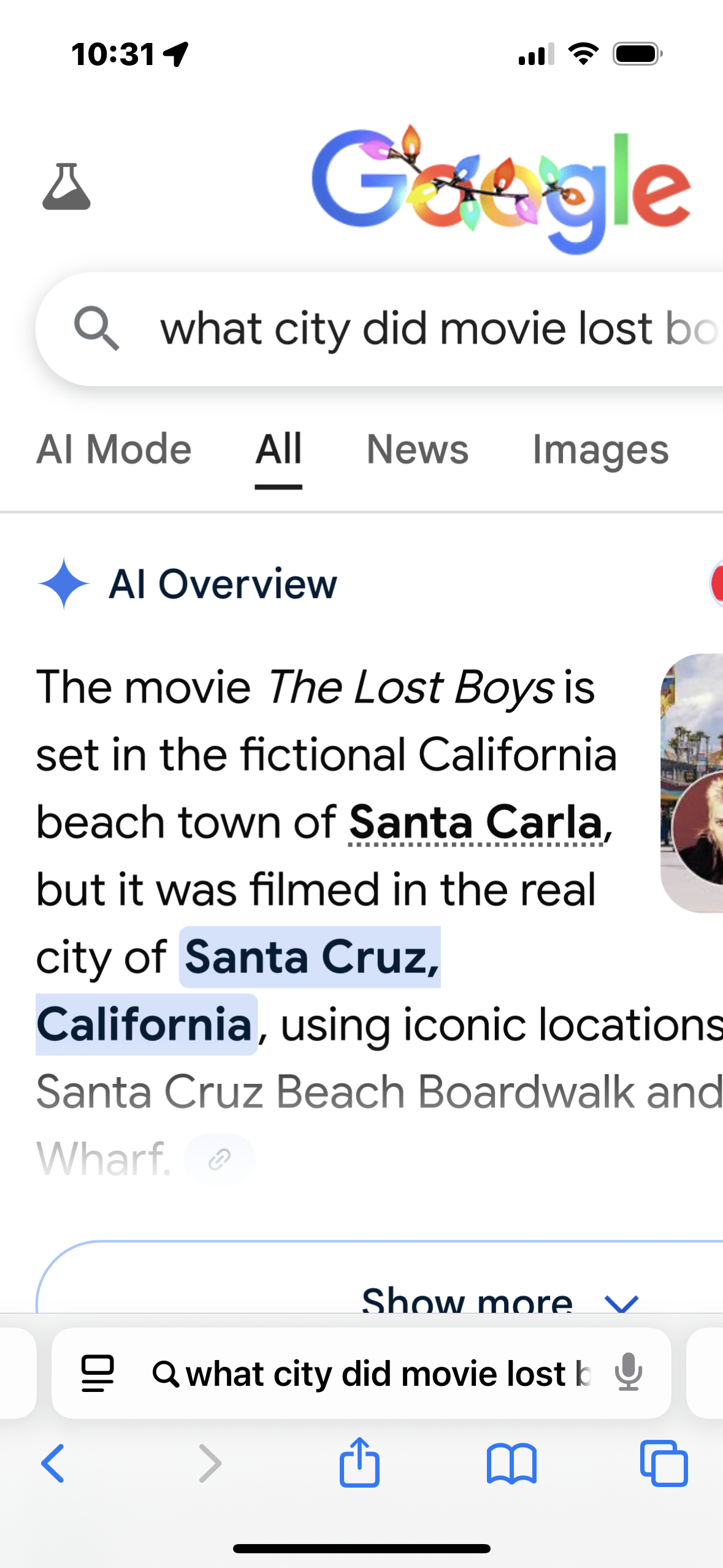This screenshot has height=1568, width=723.
Task: Tap the Show more chevron arrow
Action: (621, 1301)
